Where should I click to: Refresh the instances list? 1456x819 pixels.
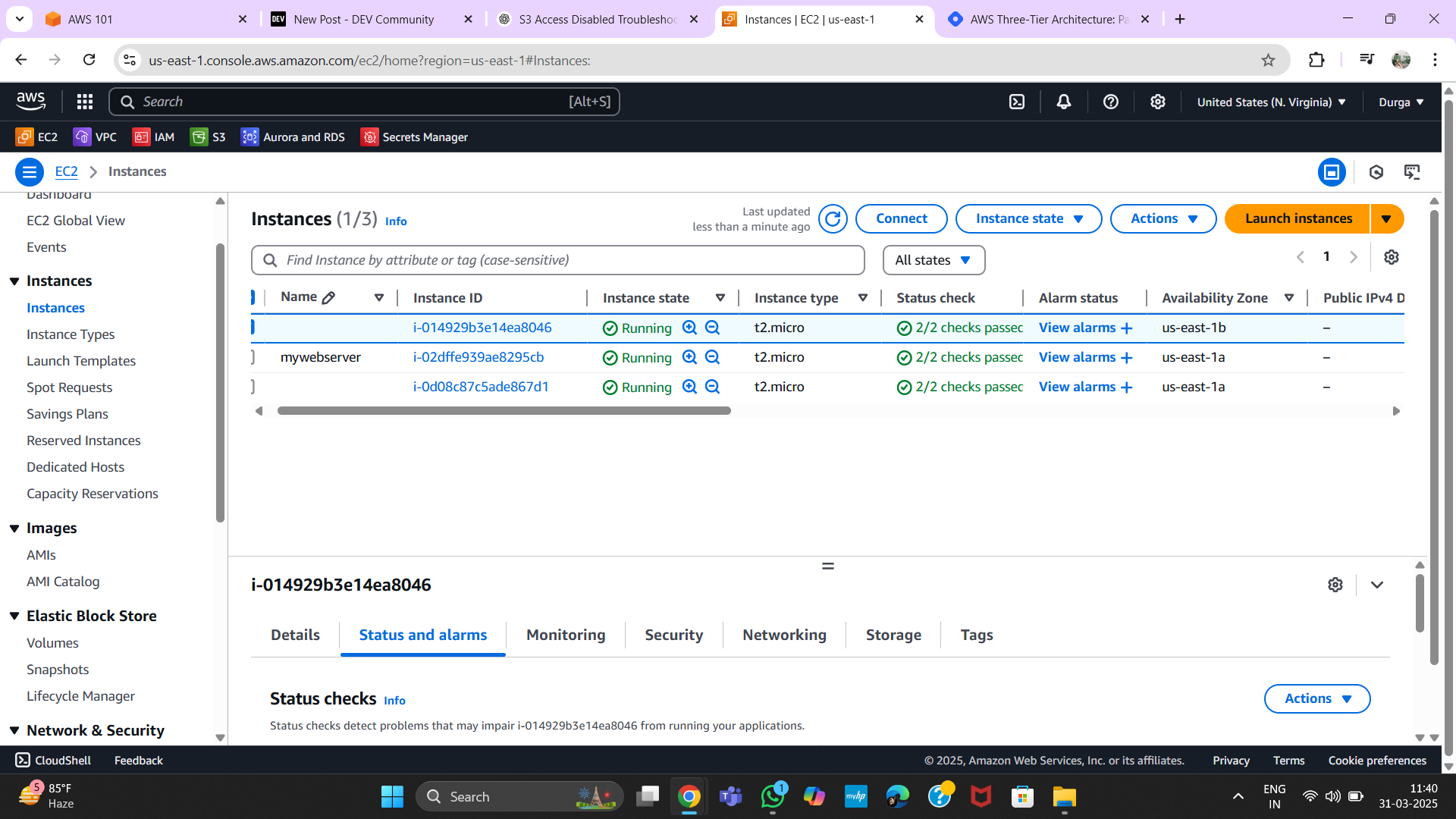pos(833,219)
